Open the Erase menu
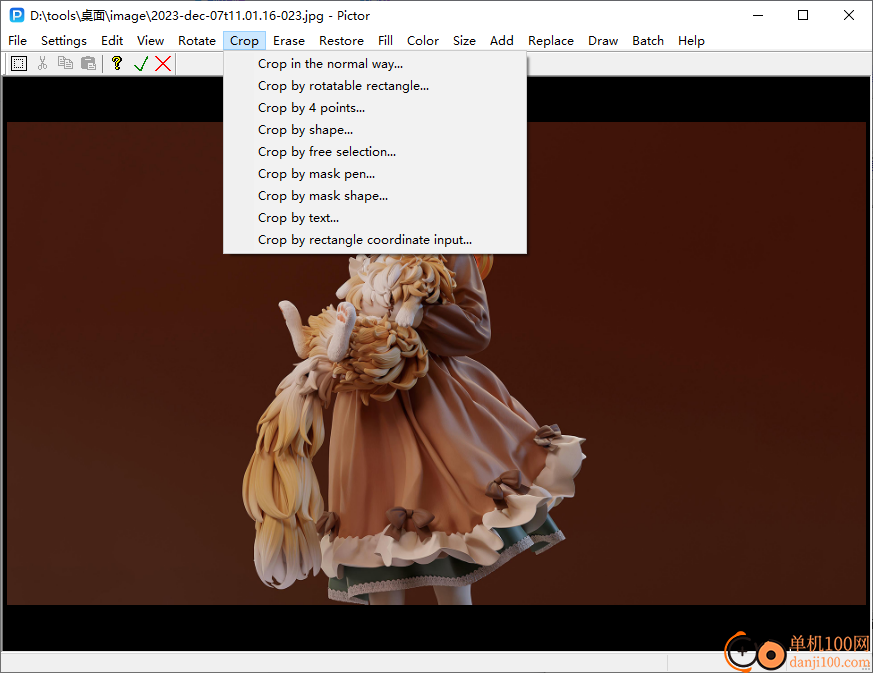This screenshot has width=873, height=673. point(289,41)
